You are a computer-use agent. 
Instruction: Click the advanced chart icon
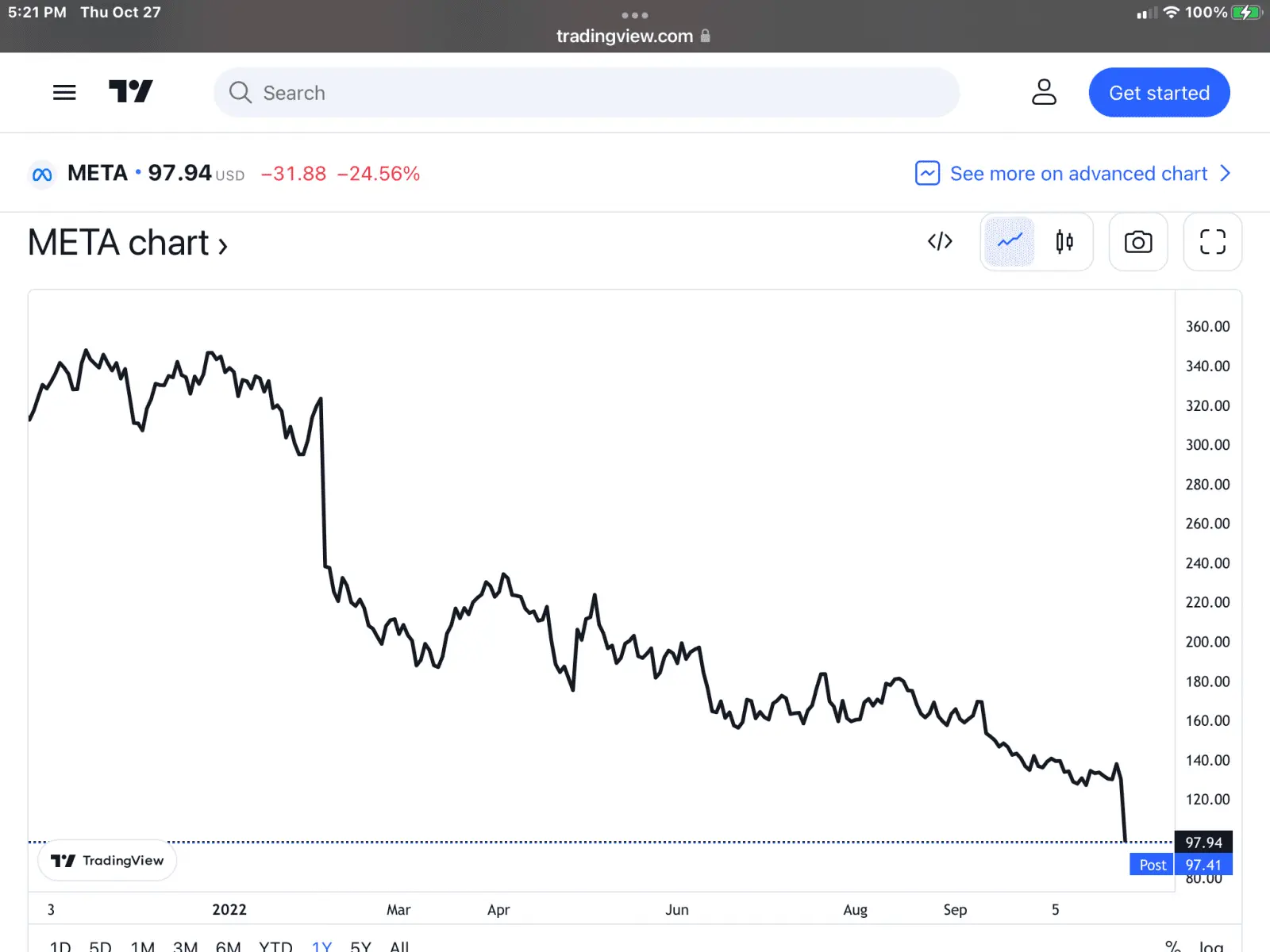tap(927, 173)
